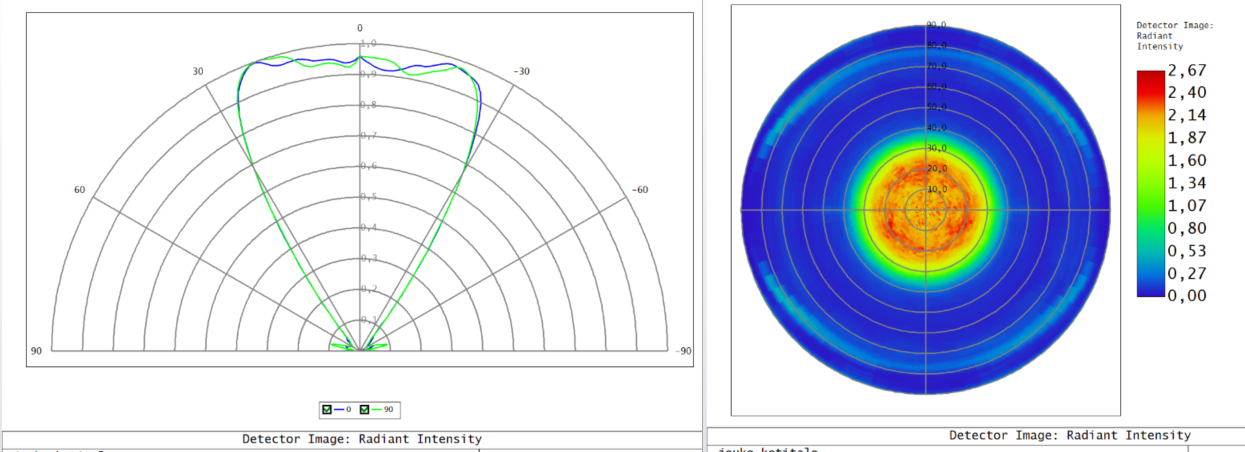
Task: Click the 1,87 value on the color scale
Action: (x=1185, y=137)
